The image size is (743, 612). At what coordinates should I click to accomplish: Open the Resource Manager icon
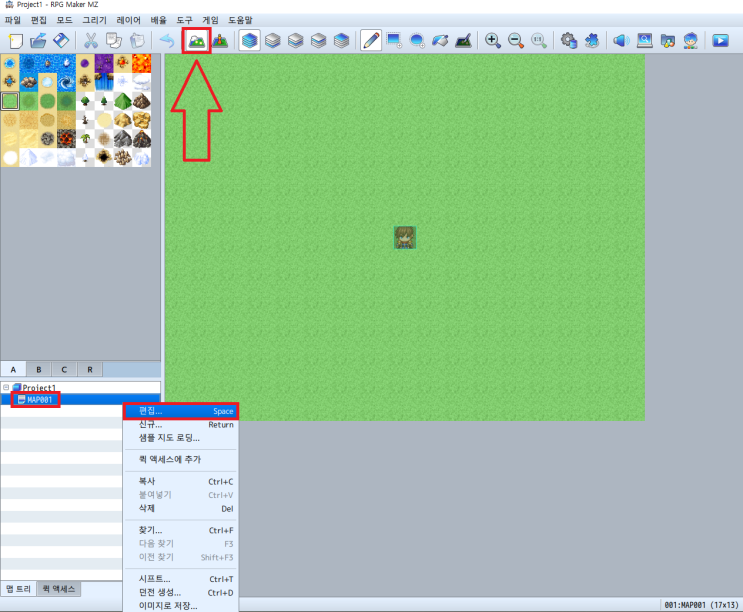pos(668,41)
